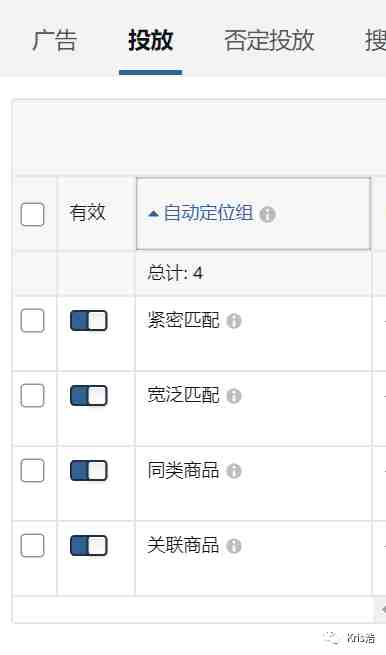
Task: Select the 投放 tab
Action: [x=150, y=40]
